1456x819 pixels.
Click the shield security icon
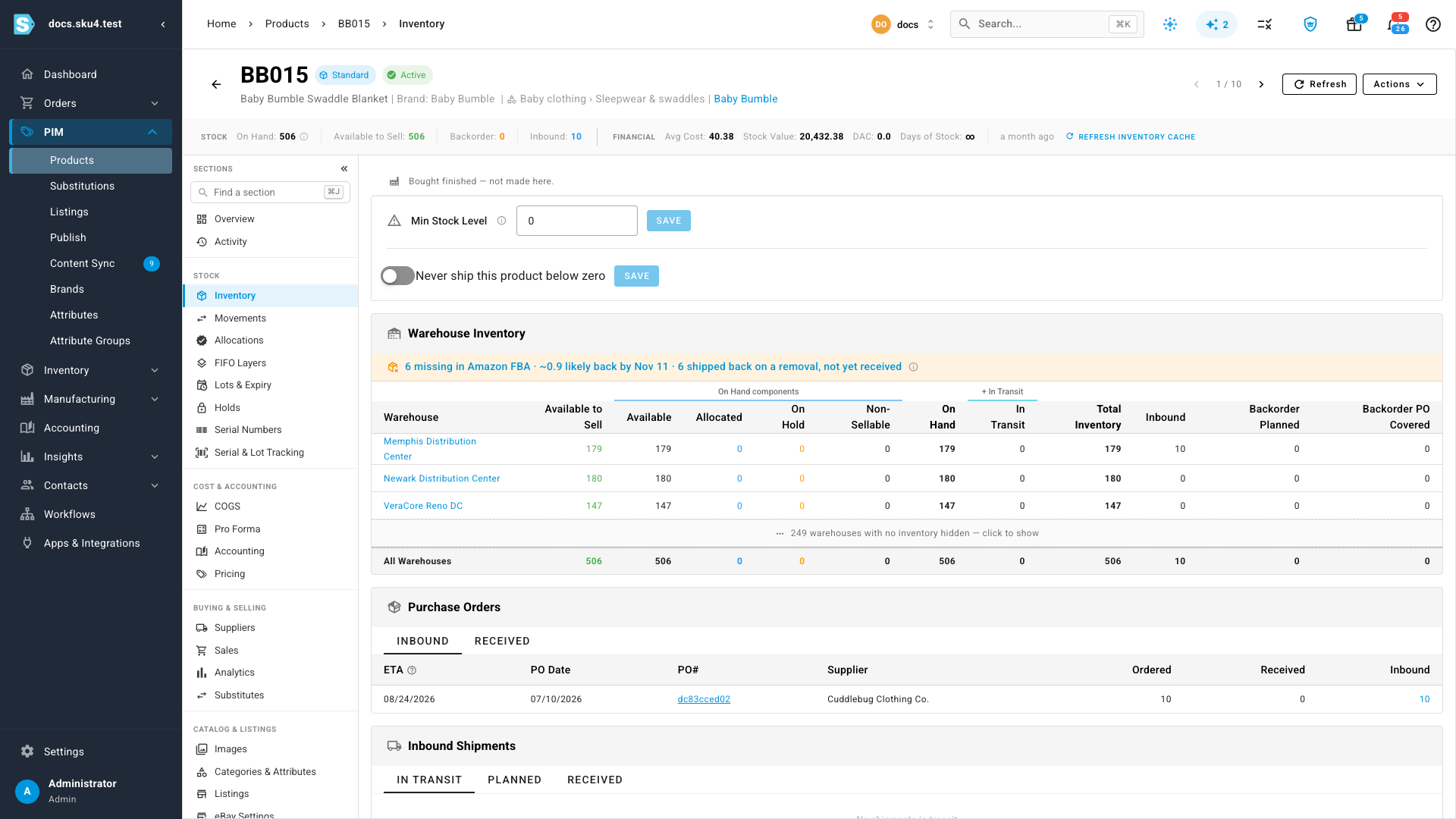1310,24
